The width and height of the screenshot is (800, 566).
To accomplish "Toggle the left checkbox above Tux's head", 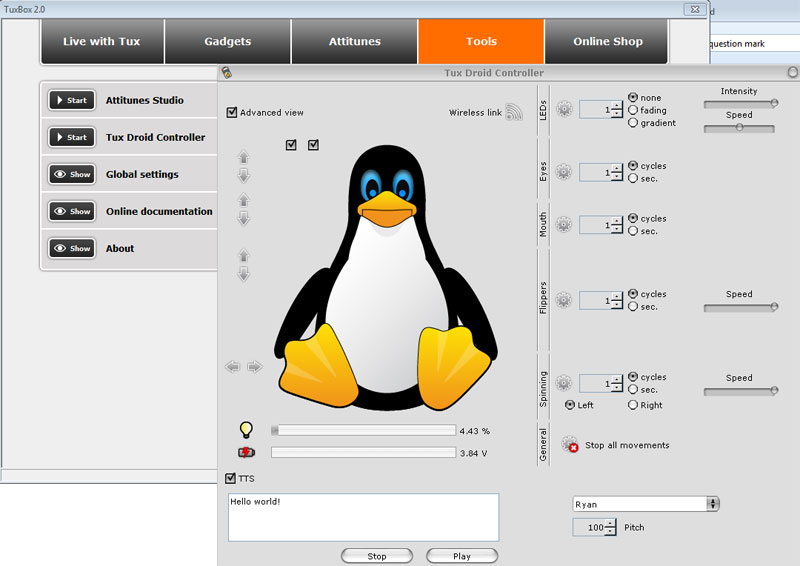I will tap(291, 145).
